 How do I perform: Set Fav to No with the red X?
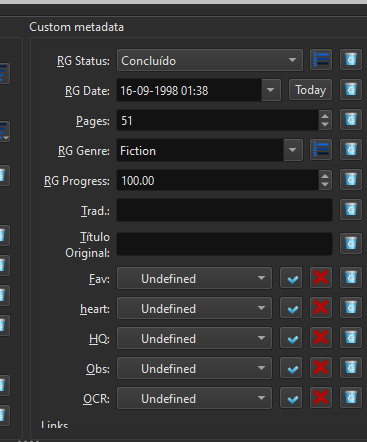click(321, 278)
